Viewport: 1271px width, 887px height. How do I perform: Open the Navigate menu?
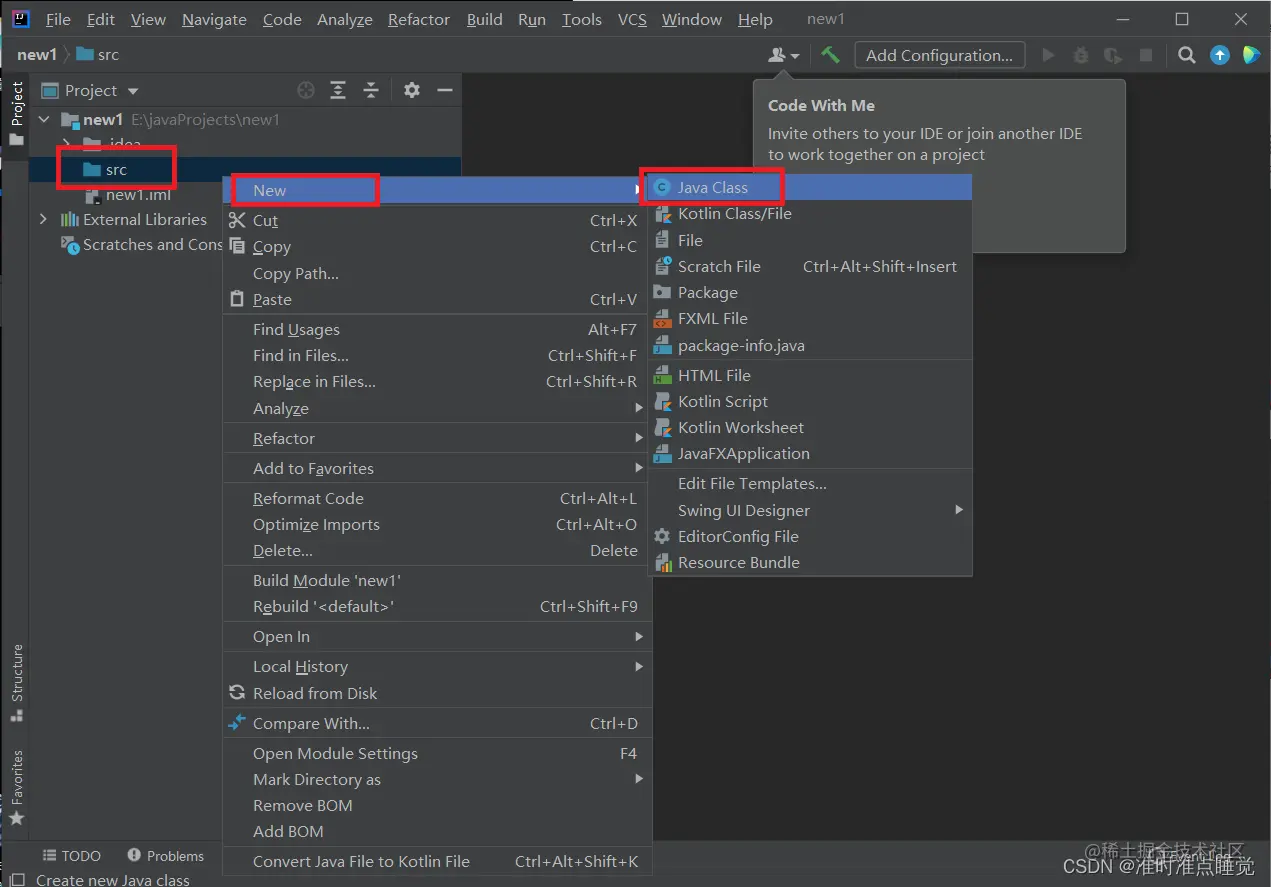click(x=214, y=19)
